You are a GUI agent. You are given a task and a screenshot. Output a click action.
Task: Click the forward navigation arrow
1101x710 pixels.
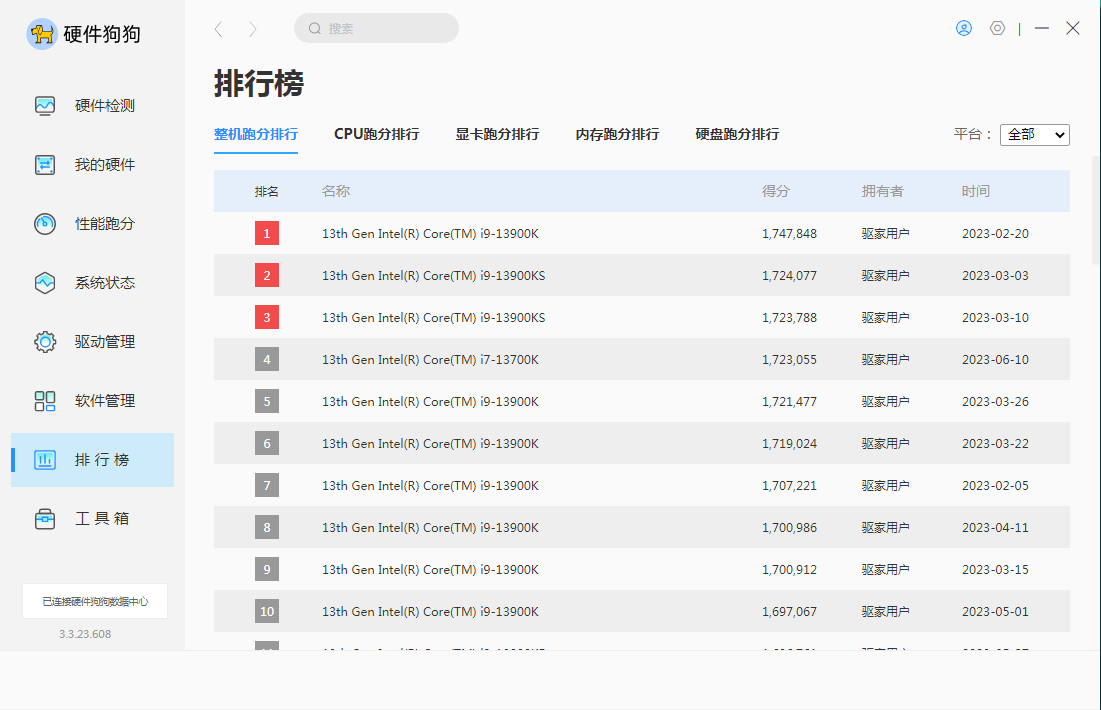(253, 29)
